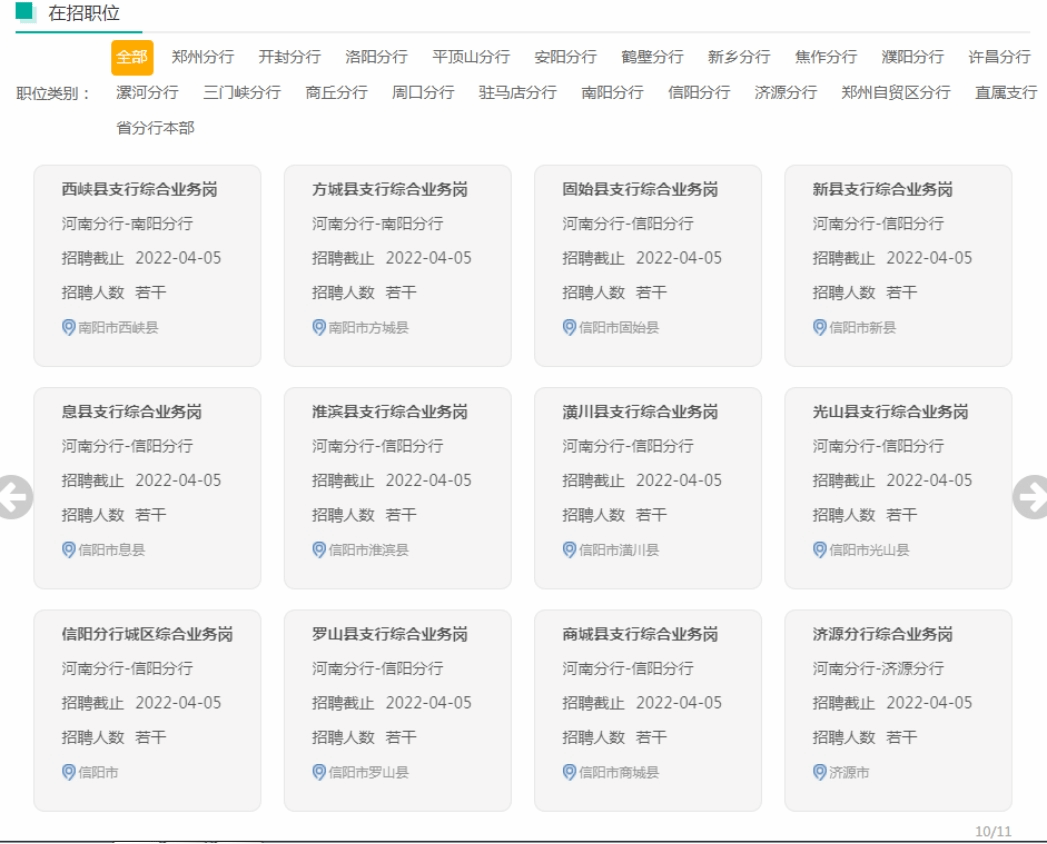Screen dimensions: 1047x844
Task: Click location pin icon for 南阳市方城县
Action: [x=319, y=327]
